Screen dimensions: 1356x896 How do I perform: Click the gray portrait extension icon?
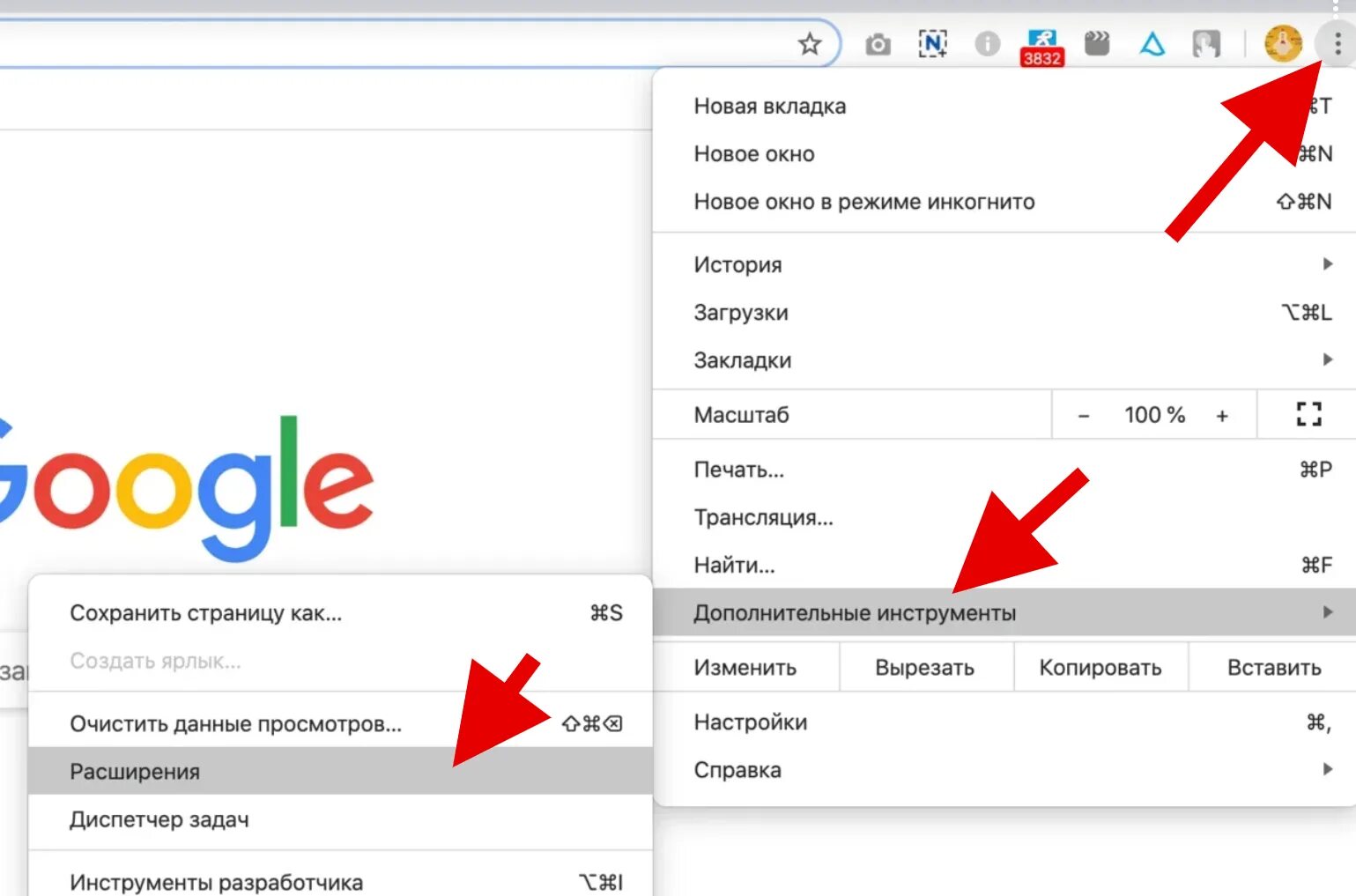[x=1206, y=44]
